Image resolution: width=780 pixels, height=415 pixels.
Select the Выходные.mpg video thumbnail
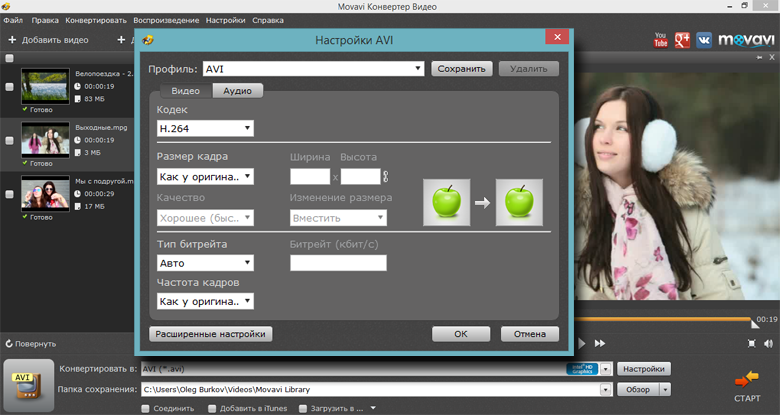45,140
